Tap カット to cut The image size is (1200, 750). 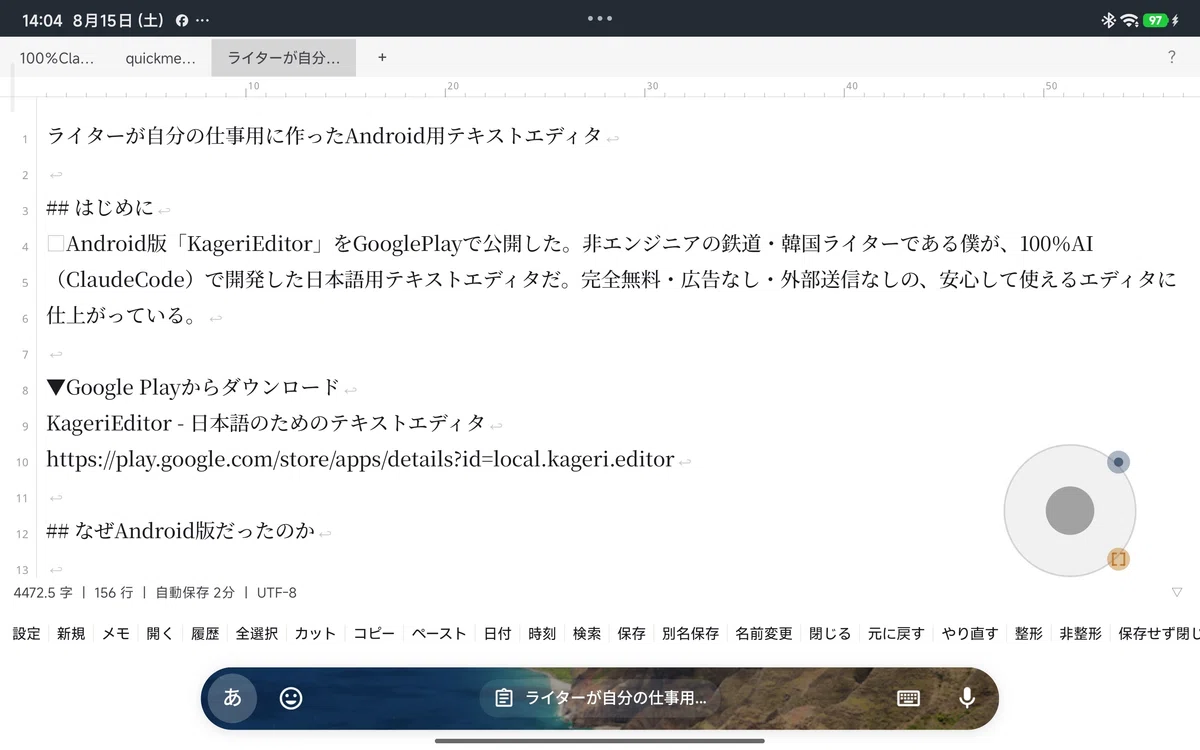point(315,634)
